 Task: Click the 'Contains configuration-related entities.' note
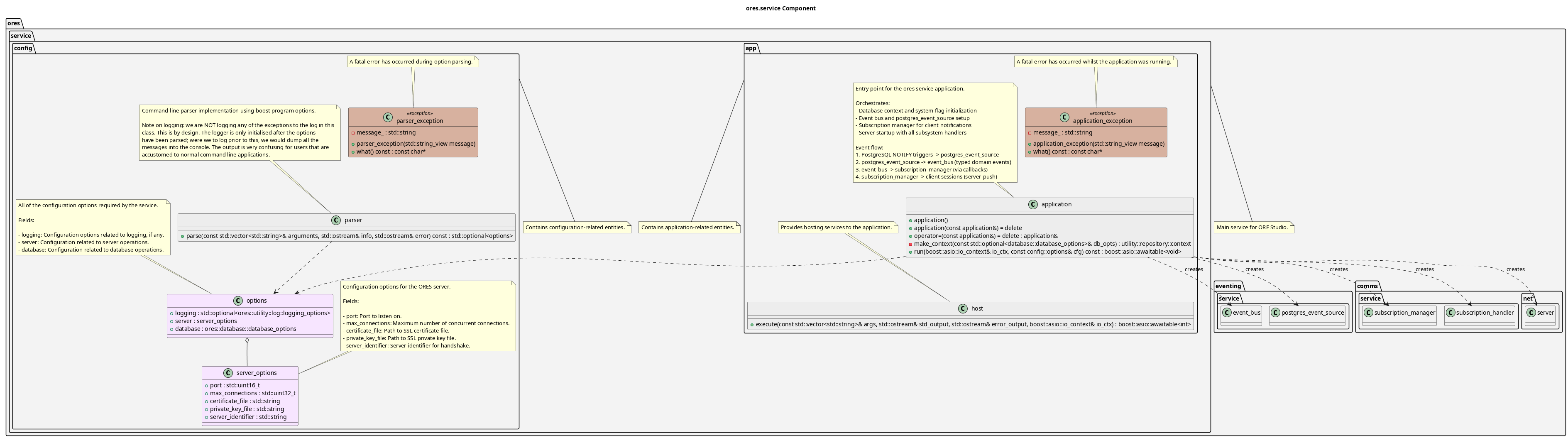576,228
